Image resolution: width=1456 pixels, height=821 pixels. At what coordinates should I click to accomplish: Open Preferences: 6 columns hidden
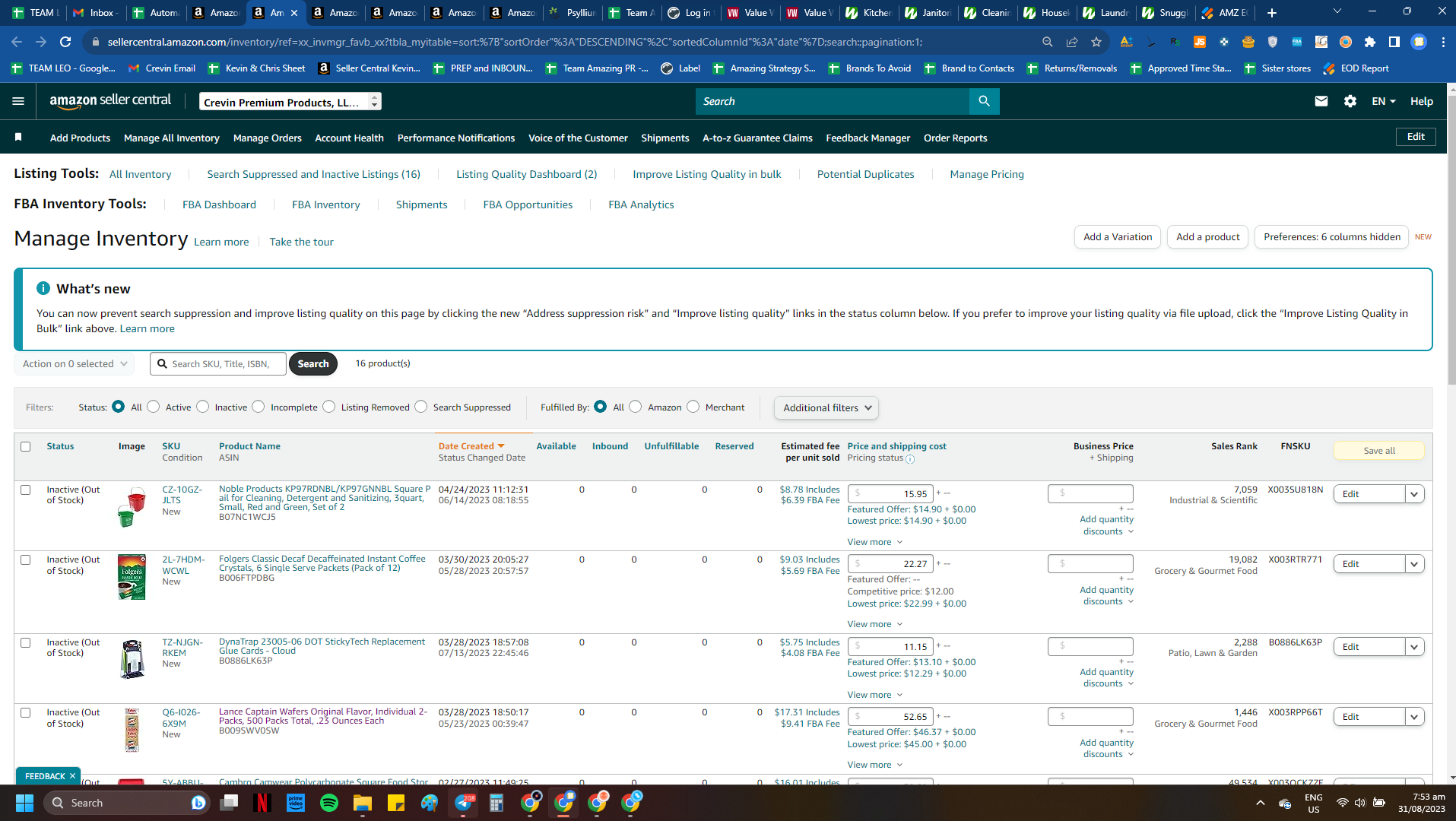pyautogui.click(x=1332, y=237)
